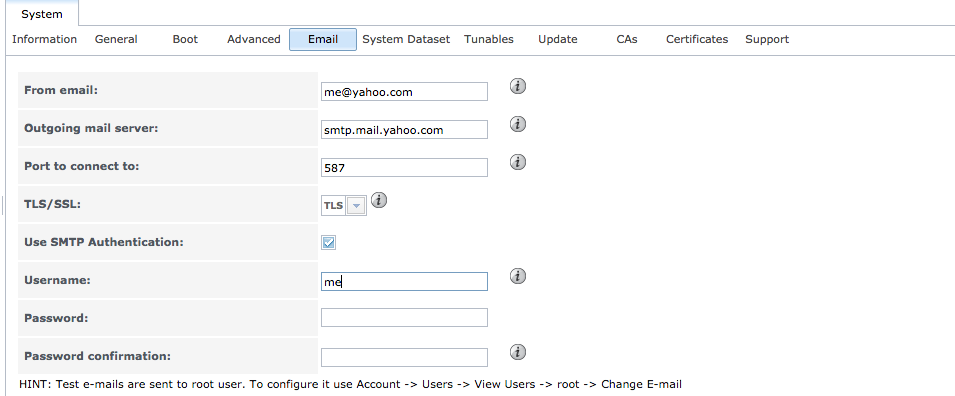Open info icon for Port to connect to
This screenshot has height=396, width=955.
pyautogui.click(x=518, y=162)
